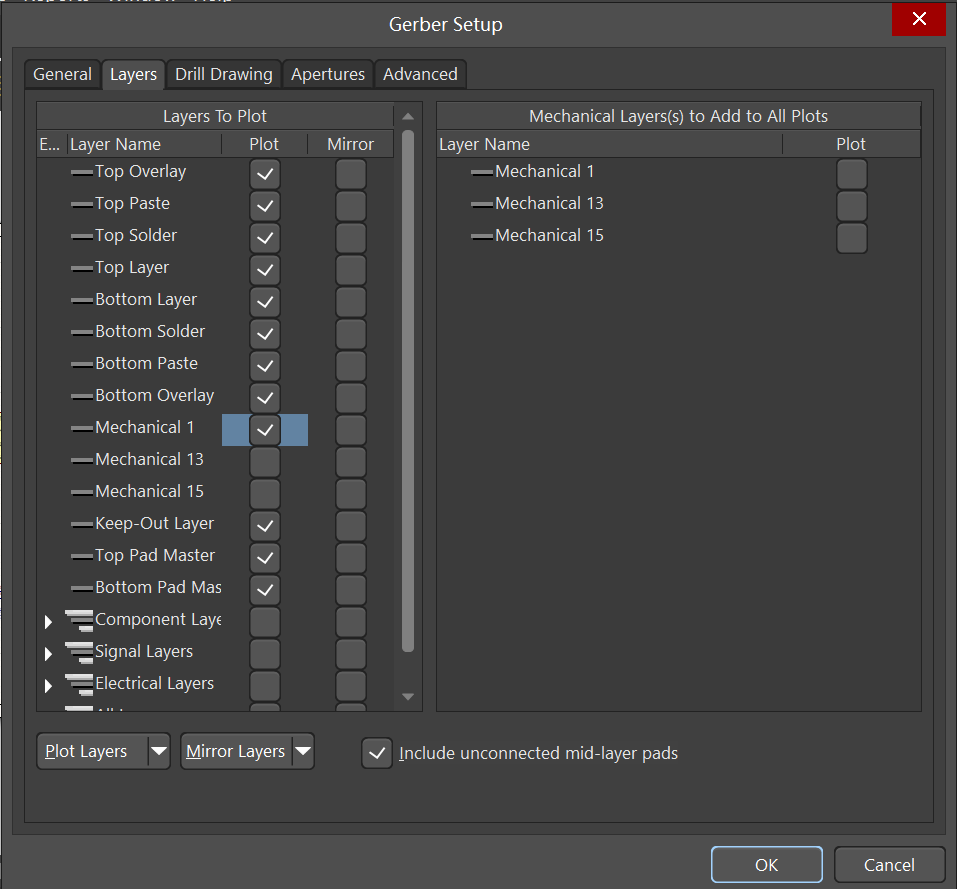The image size is (957, 889).
Task: Toggle Include unconnected mid-layer pads
Action: [377, 753]
